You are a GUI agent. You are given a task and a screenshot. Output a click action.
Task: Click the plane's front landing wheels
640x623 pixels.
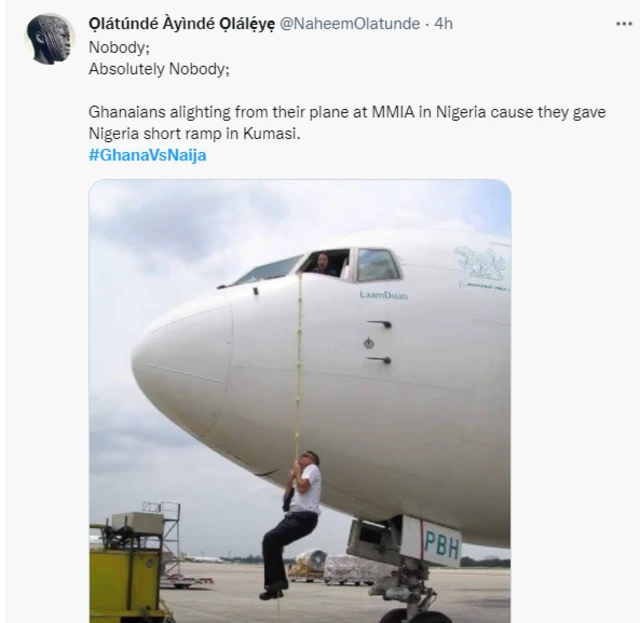coord(410,612)
